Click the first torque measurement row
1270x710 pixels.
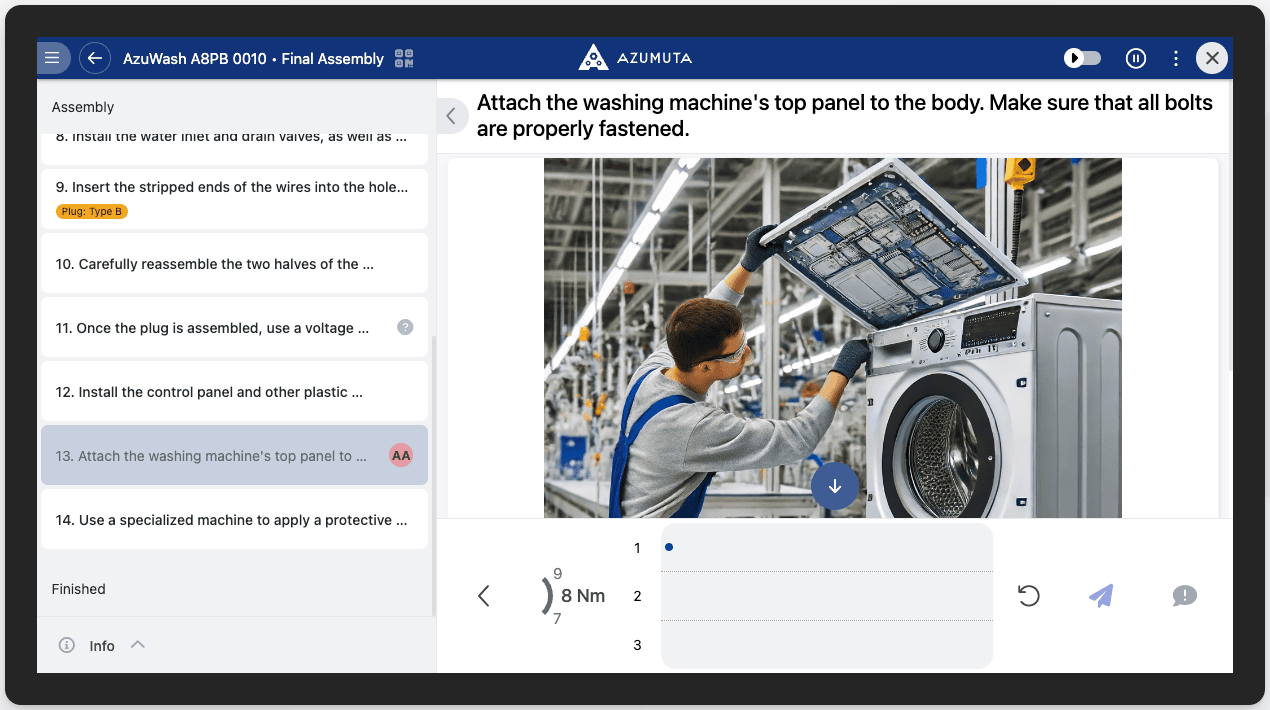(826, 548)
